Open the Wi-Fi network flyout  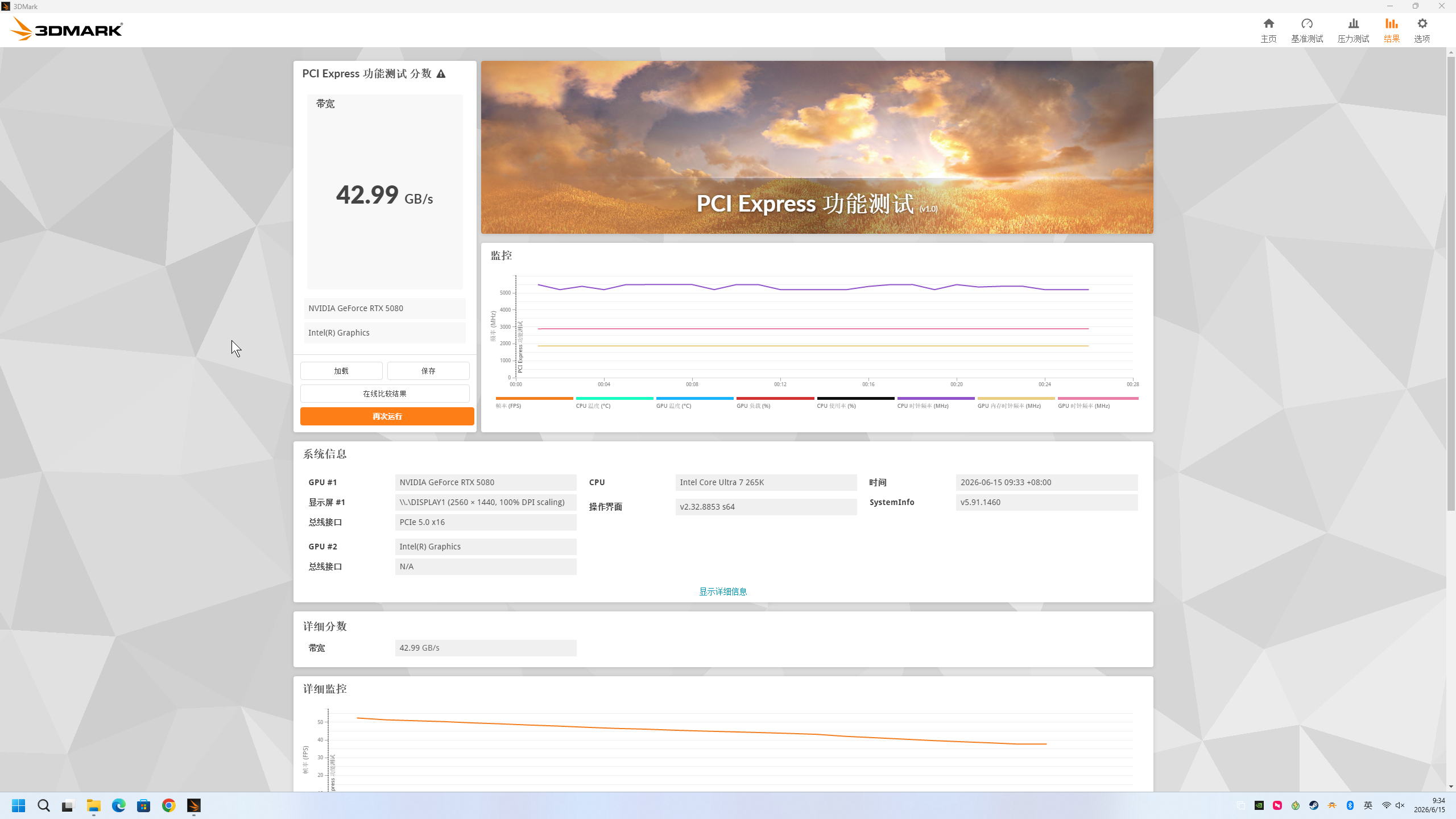pos(1387,805)
